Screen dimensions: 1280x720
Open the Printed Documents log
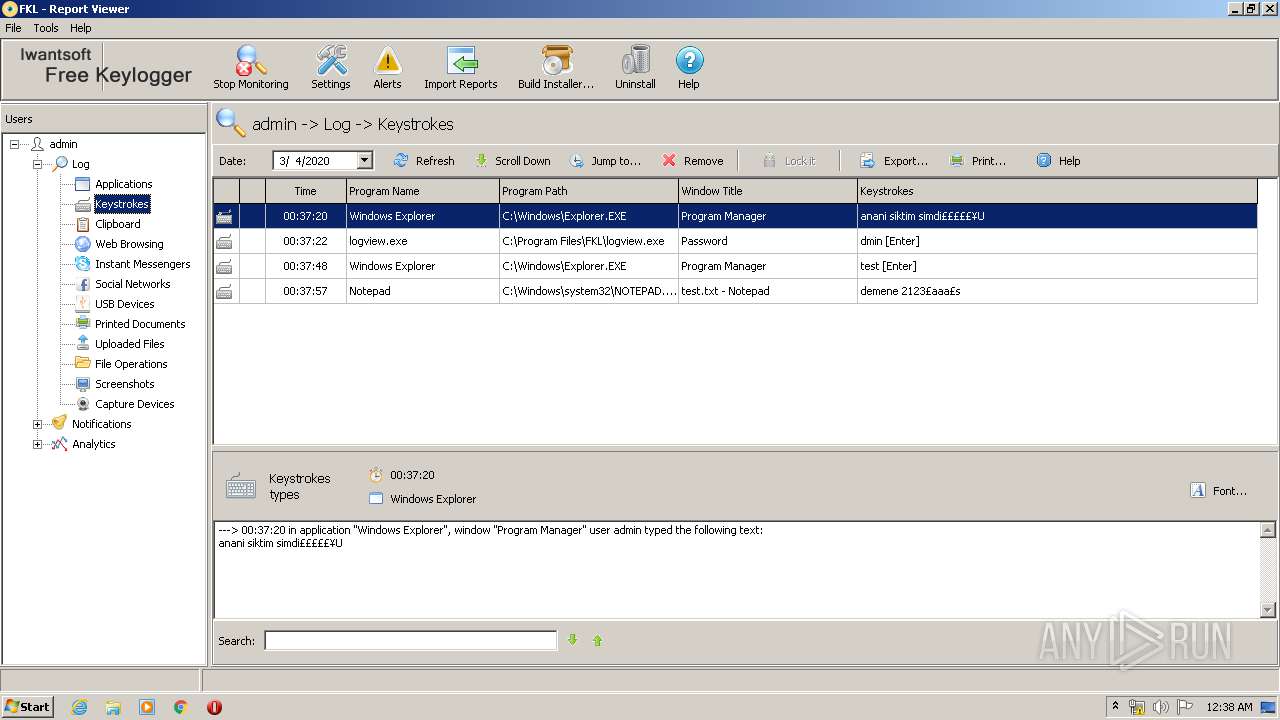pos(140,324)
